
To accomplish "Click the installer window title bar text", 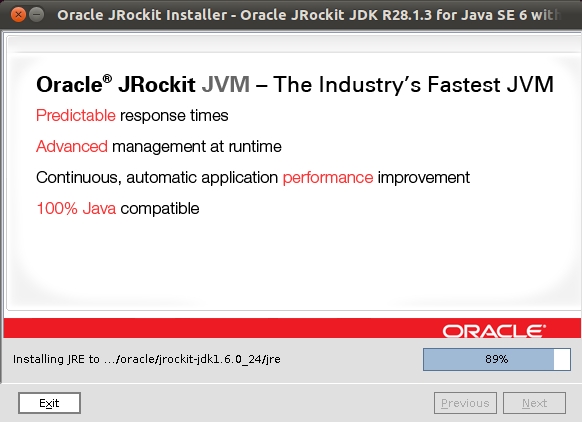I will (309, 15).
